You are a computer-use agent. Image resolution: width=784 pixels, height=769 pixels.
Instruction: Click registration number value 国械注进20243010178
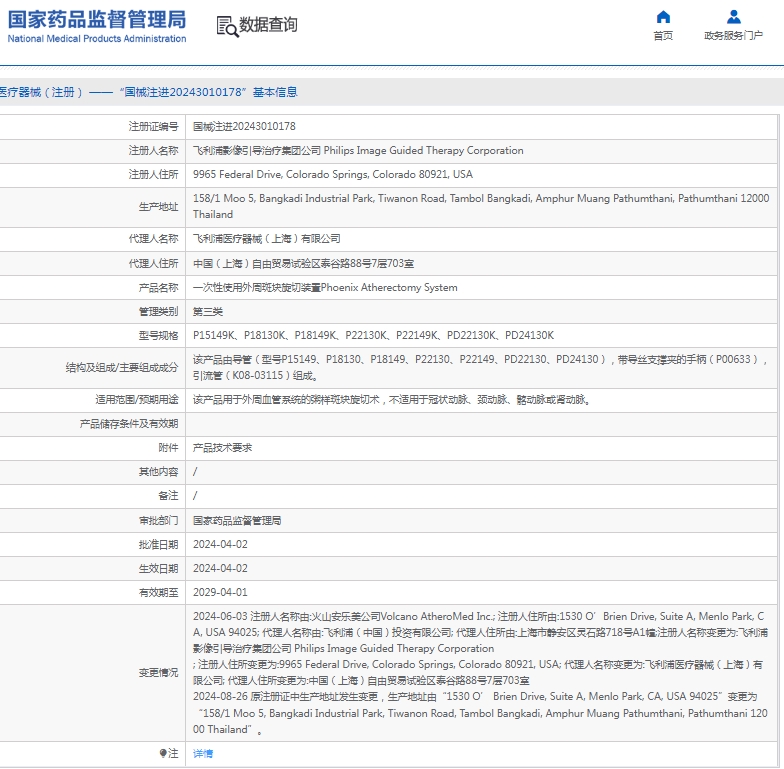pyautogui.click(x=244, y=126)
